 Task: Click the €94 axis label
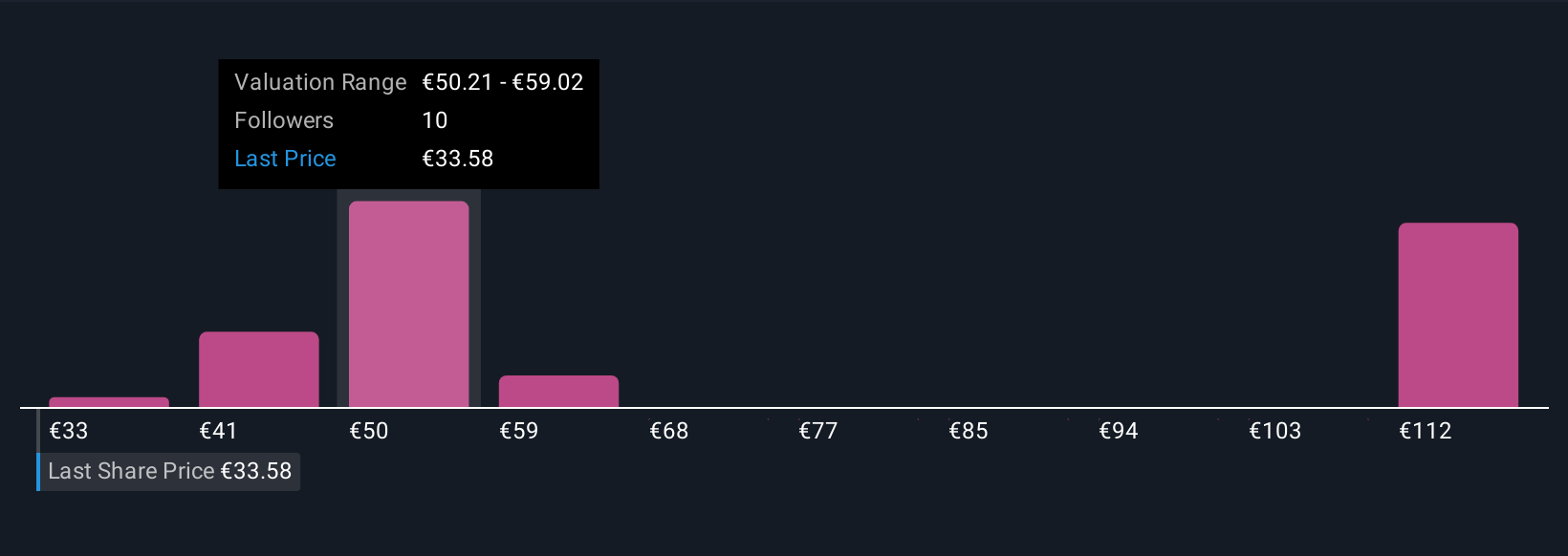[x=1119, y=431]
